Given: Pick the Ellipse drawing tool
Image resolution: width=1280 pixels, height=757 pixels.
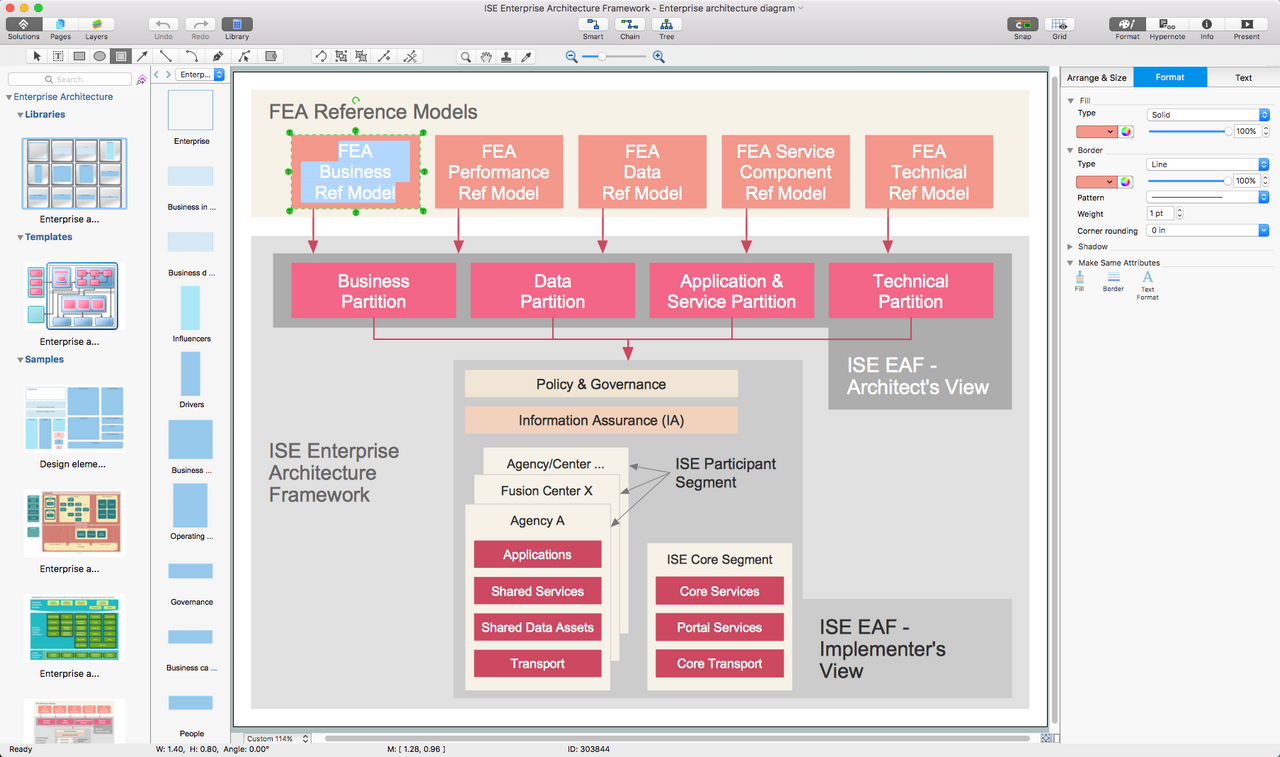Looking at the screenshot, I should (99, 56).
